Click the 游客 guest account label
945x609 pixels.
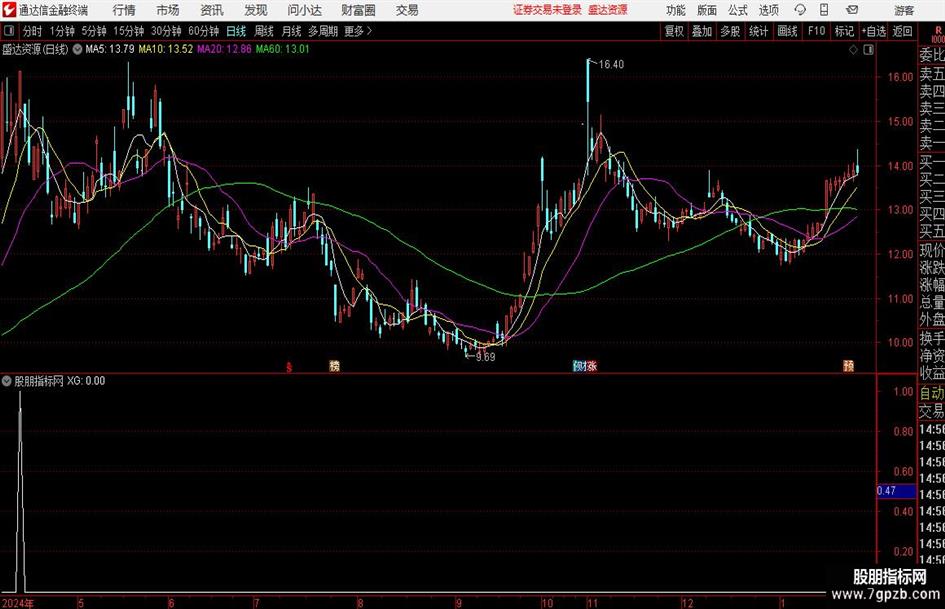[904, 10]
